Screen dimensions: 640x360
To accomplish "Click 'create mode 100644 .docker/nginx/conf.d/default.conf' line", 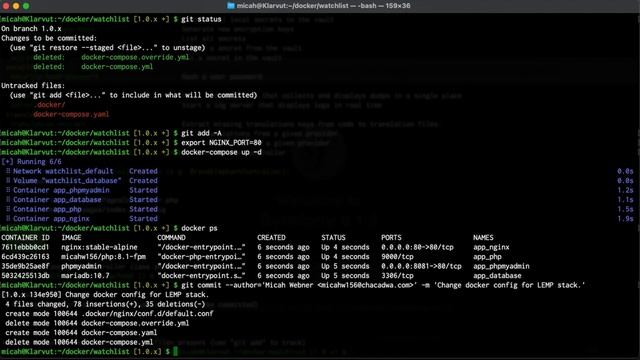I will click(109, 314).
